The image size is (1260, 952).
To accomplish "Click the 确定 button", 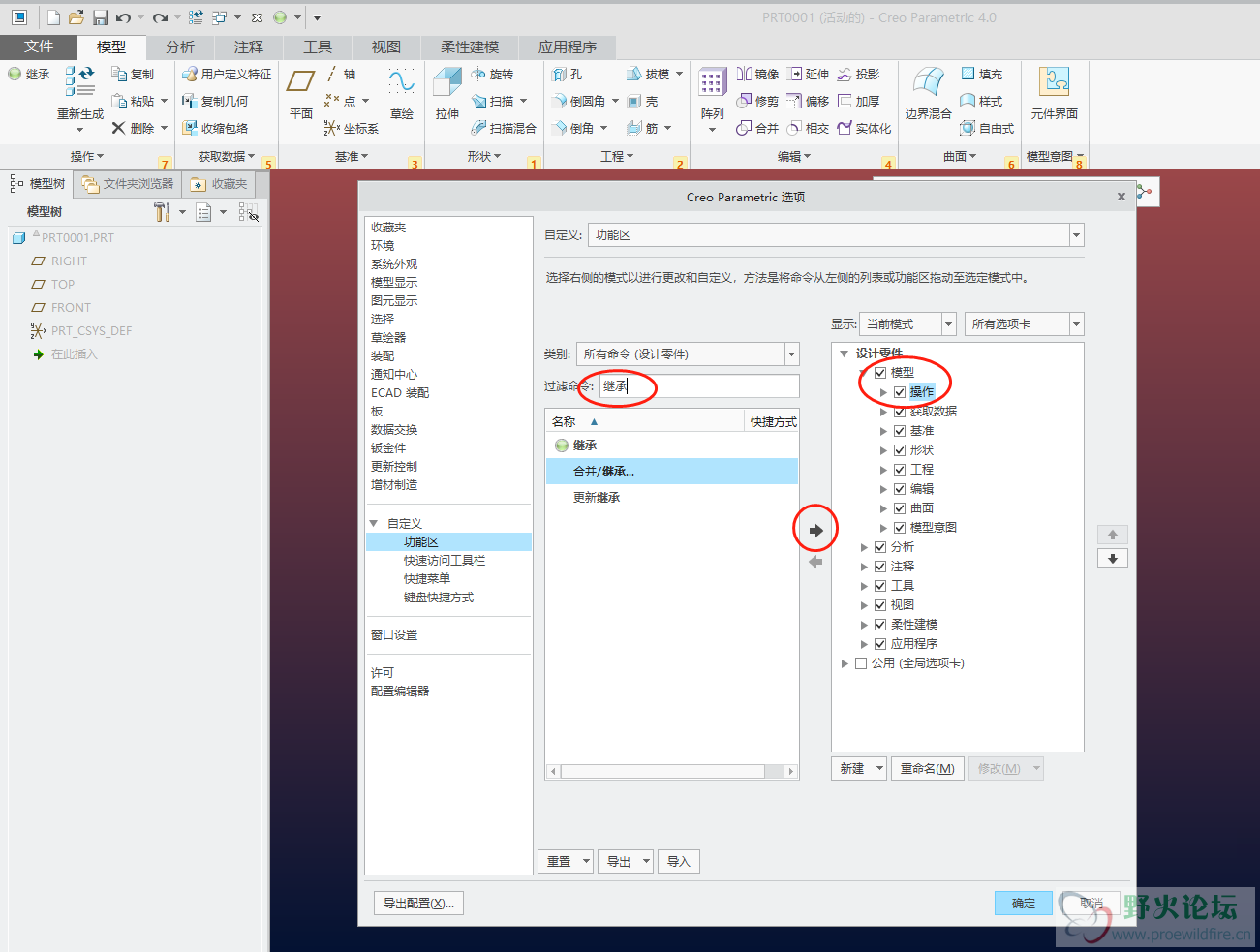I will point(1024,903).
